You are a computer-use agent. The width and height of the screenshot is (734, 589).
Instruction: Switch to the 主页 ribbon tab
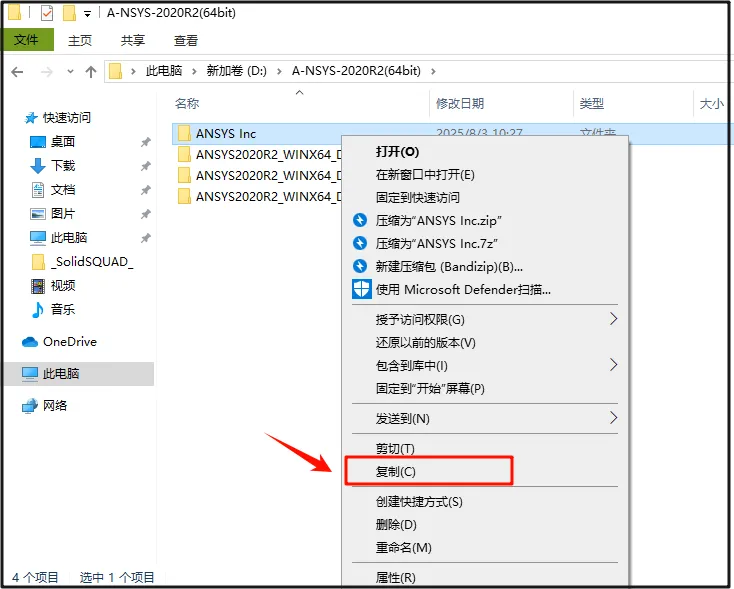tap(80, 40)
